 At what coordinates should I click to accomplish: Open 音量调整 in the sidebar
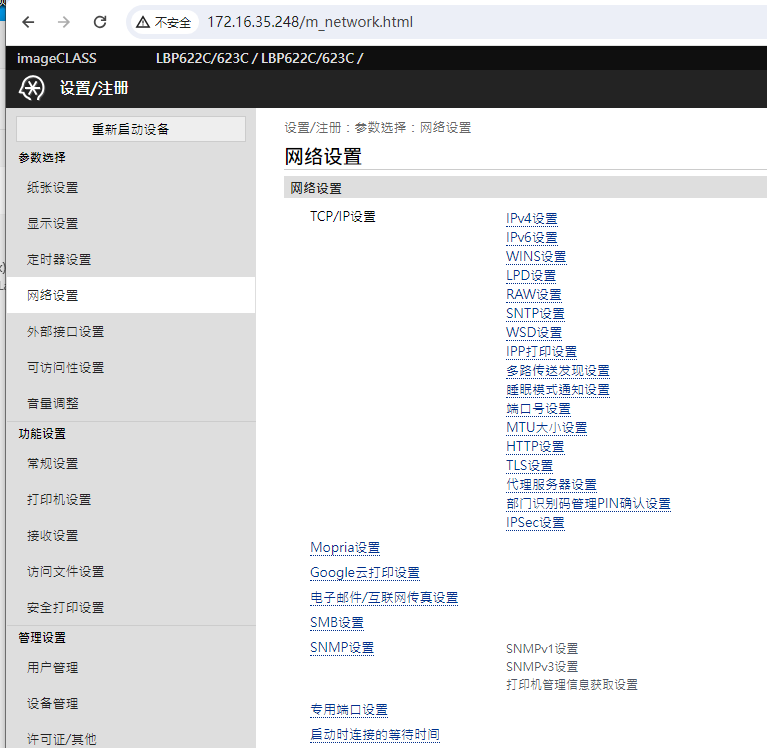(53, 404)
